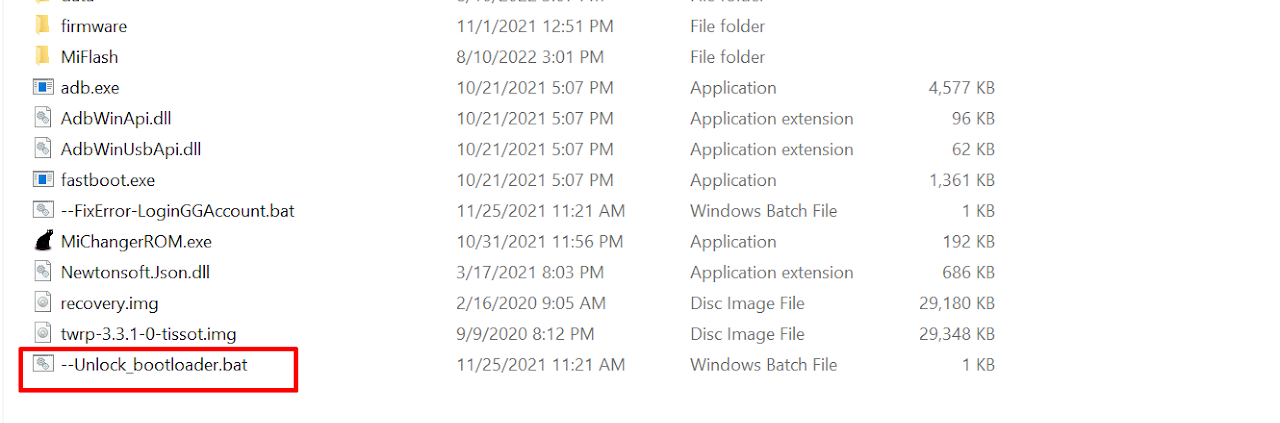Select the --FixError-LoginGGAccount.bat file name
1280x423 pixels.
click(x=177, y=211)
